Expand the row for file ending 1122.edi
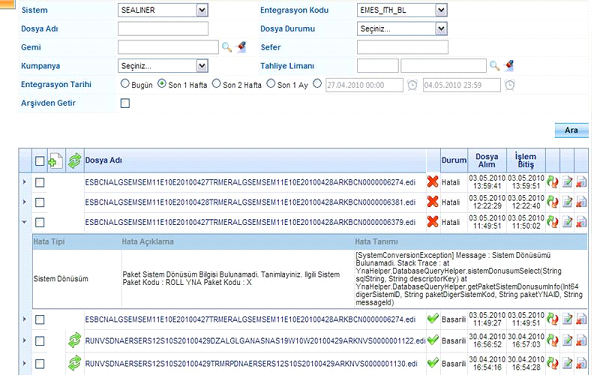This screenshot has height=375, width=592. 25,341
